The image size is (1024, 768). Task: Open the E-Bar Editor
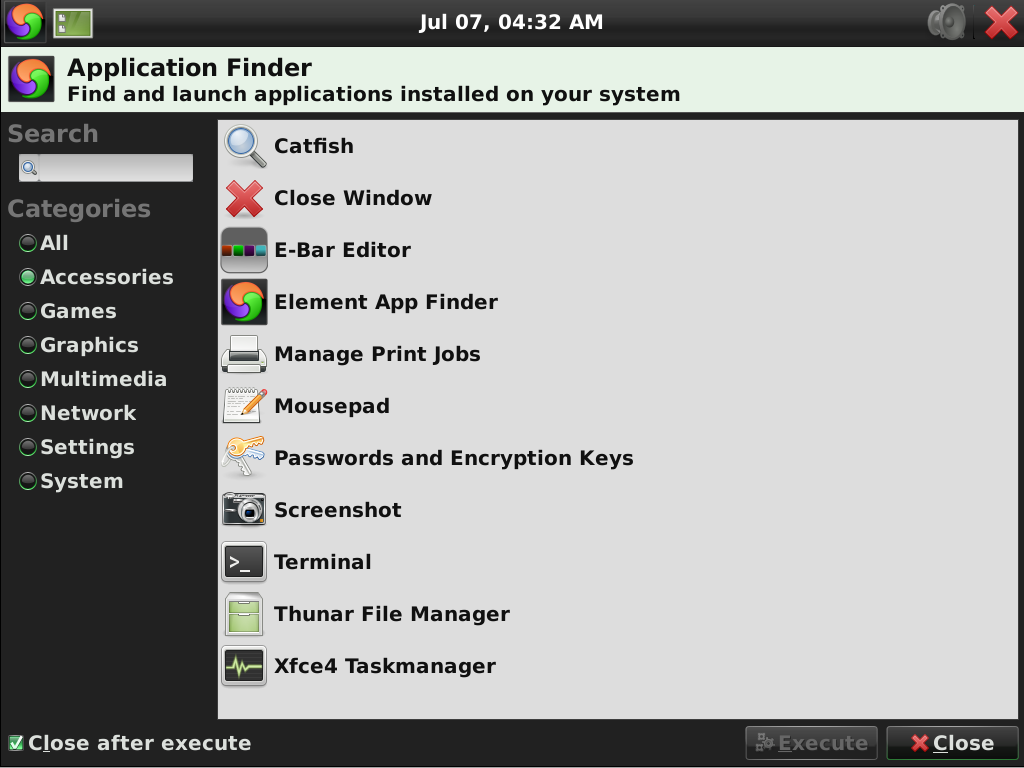343,250
